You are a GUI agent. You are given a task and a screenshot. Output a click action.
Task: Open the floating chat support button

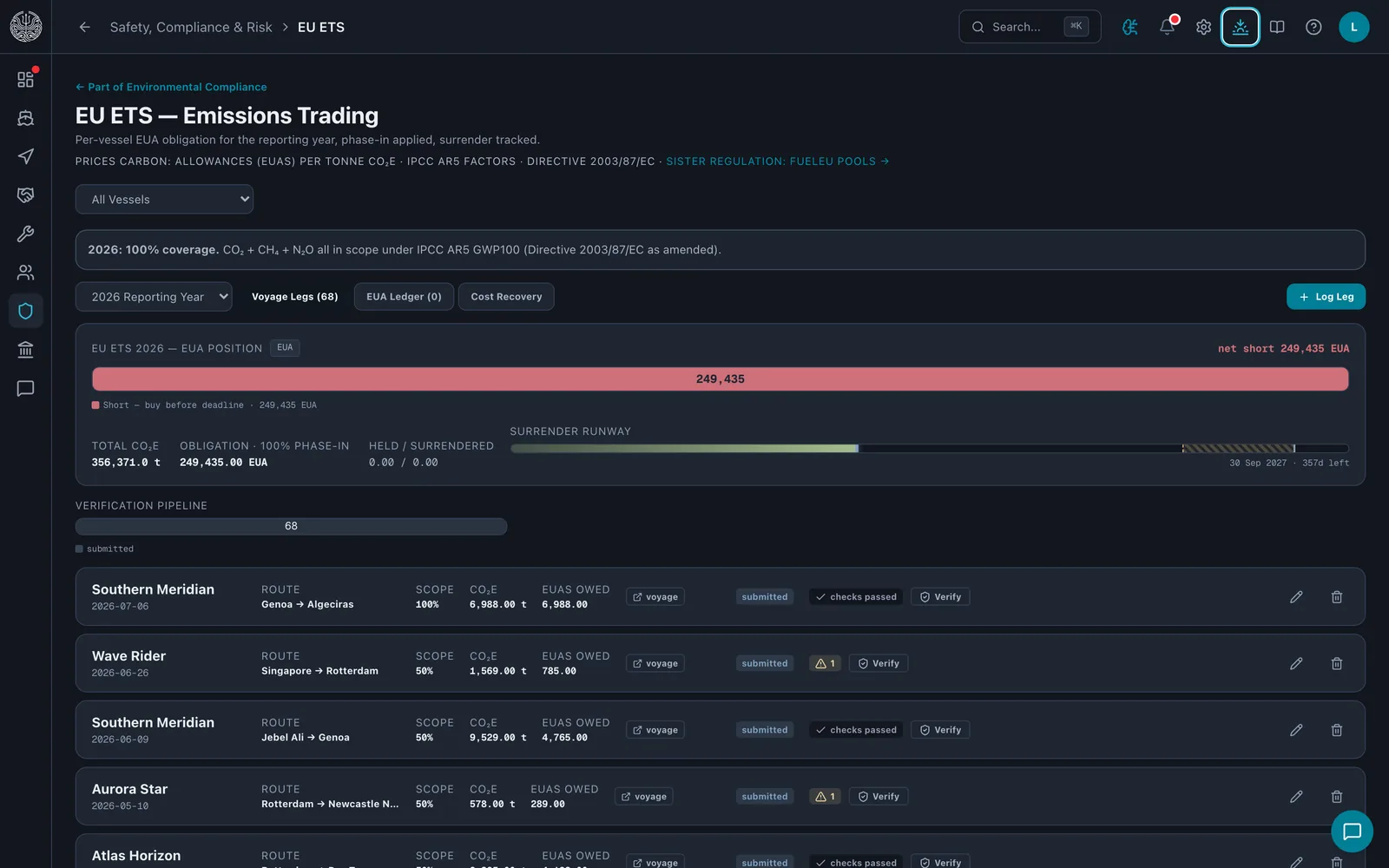(1352, 832)
